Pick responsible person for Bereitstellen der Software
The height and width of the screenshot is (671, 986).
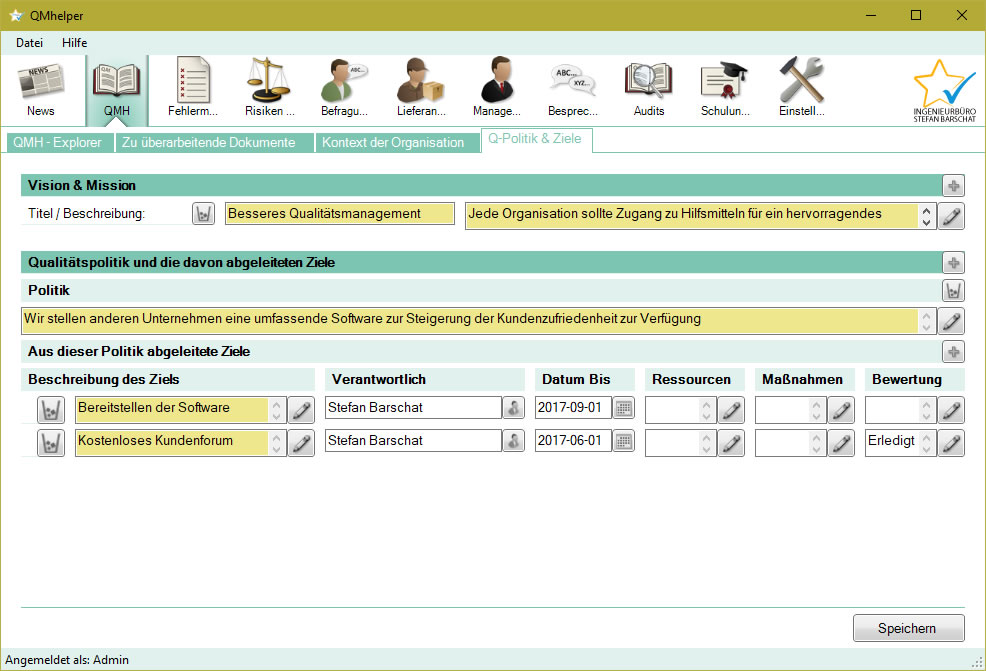click(513, 409)
